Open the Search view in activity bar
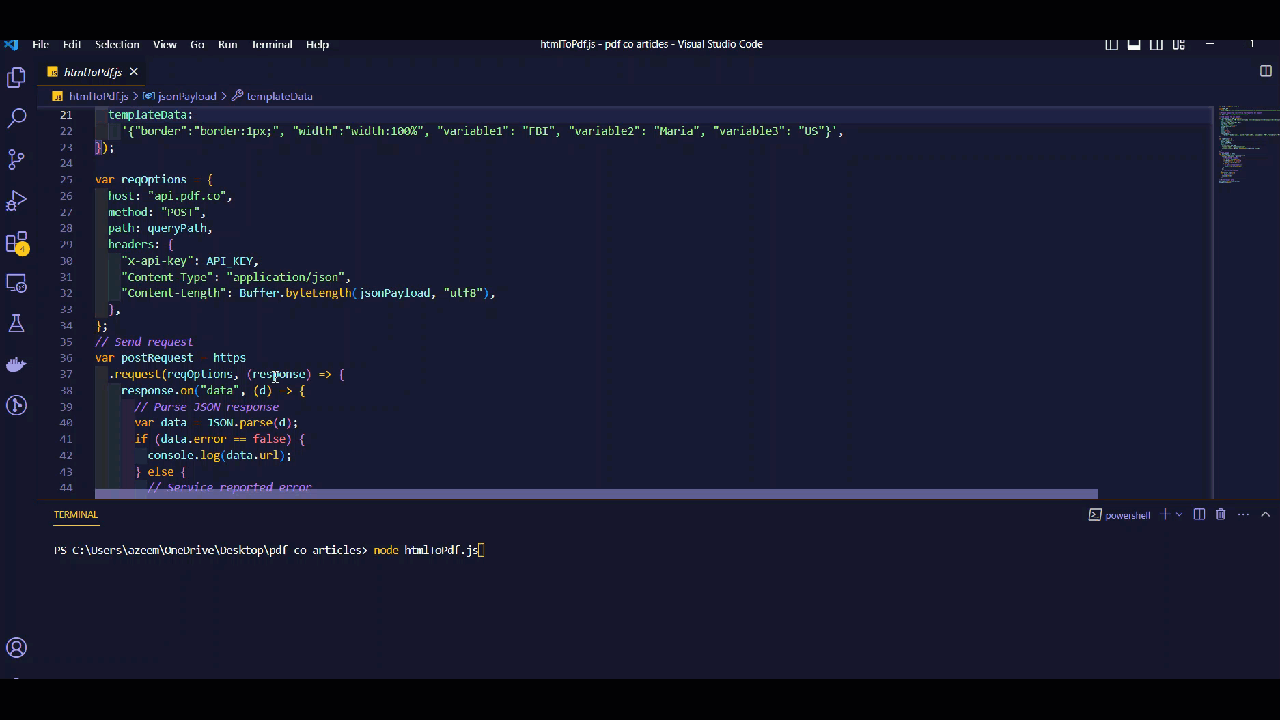 tap(16, 118)
